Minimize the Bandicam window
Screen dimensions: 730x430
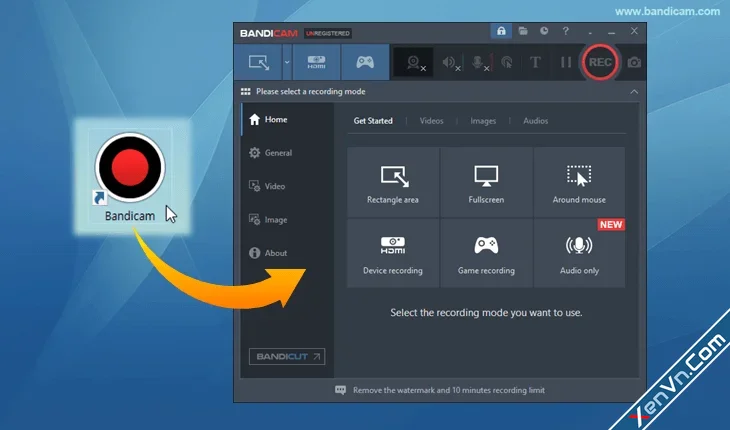pyautogui.click(x=611, y=32)
